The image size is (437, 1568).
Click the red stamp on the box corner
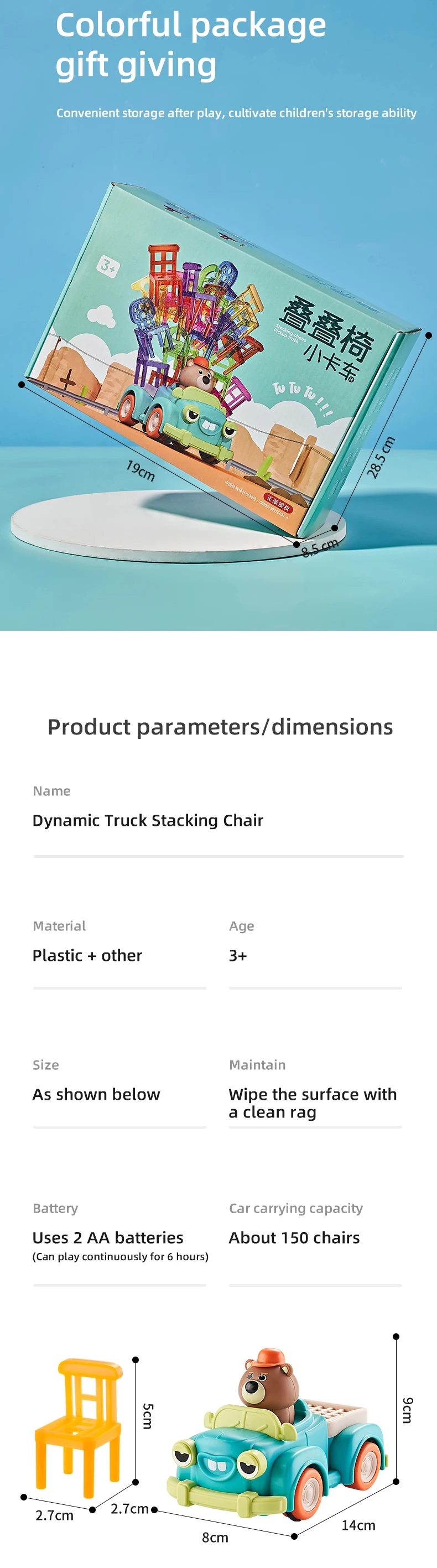pyautogui.click(x=278, y=504)
